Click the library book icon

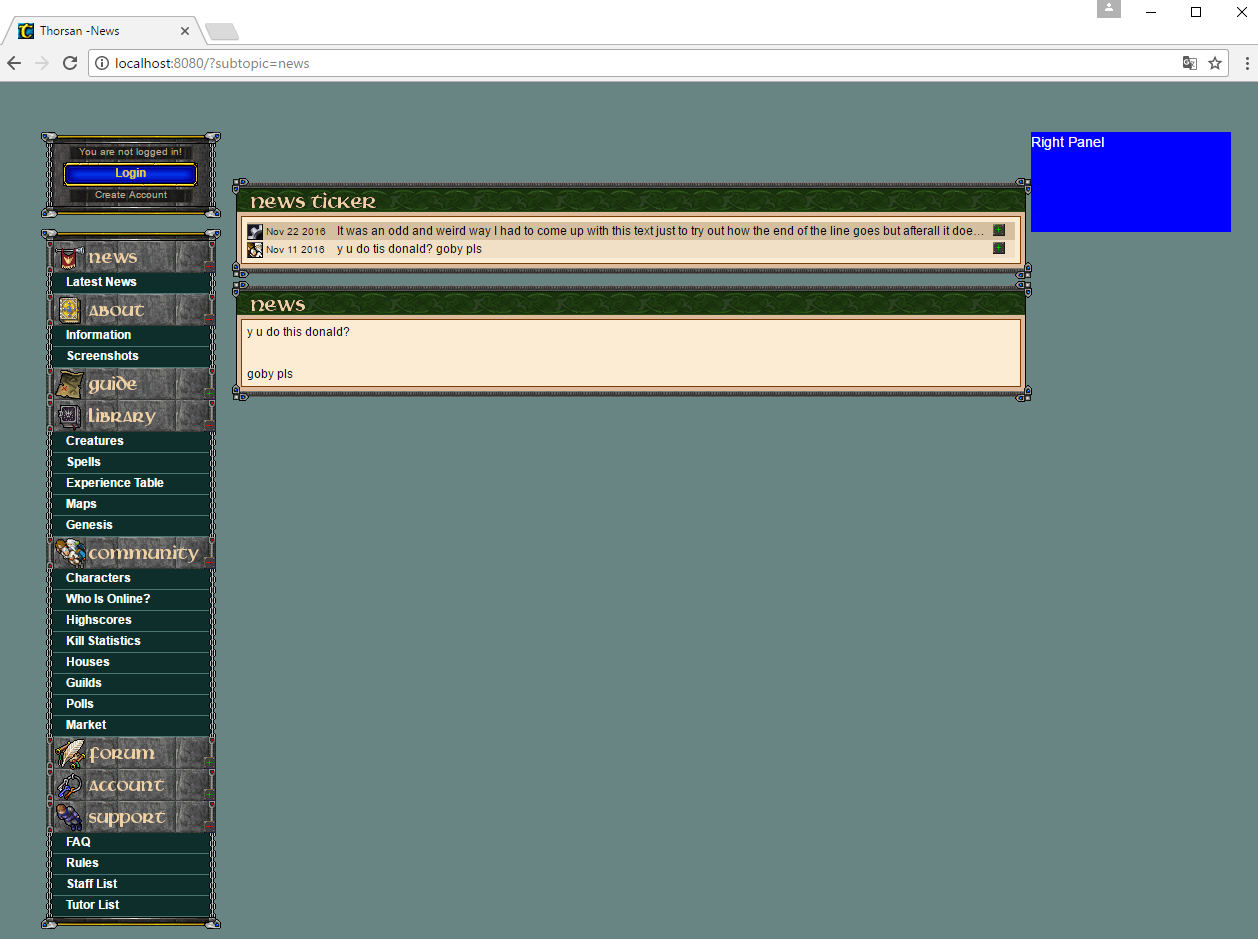pyautogui.click(x=69, y=416)
